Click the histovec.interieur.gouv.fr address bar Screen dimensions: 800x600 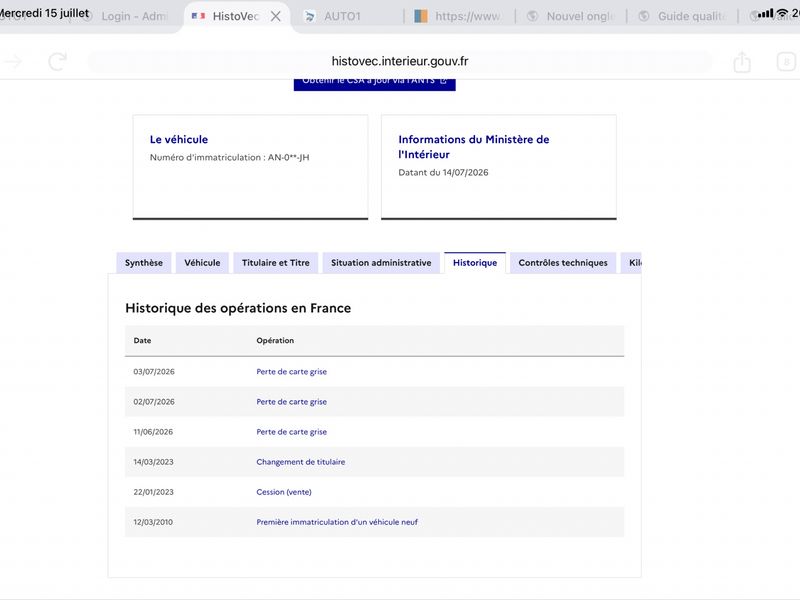click(399, 61)
